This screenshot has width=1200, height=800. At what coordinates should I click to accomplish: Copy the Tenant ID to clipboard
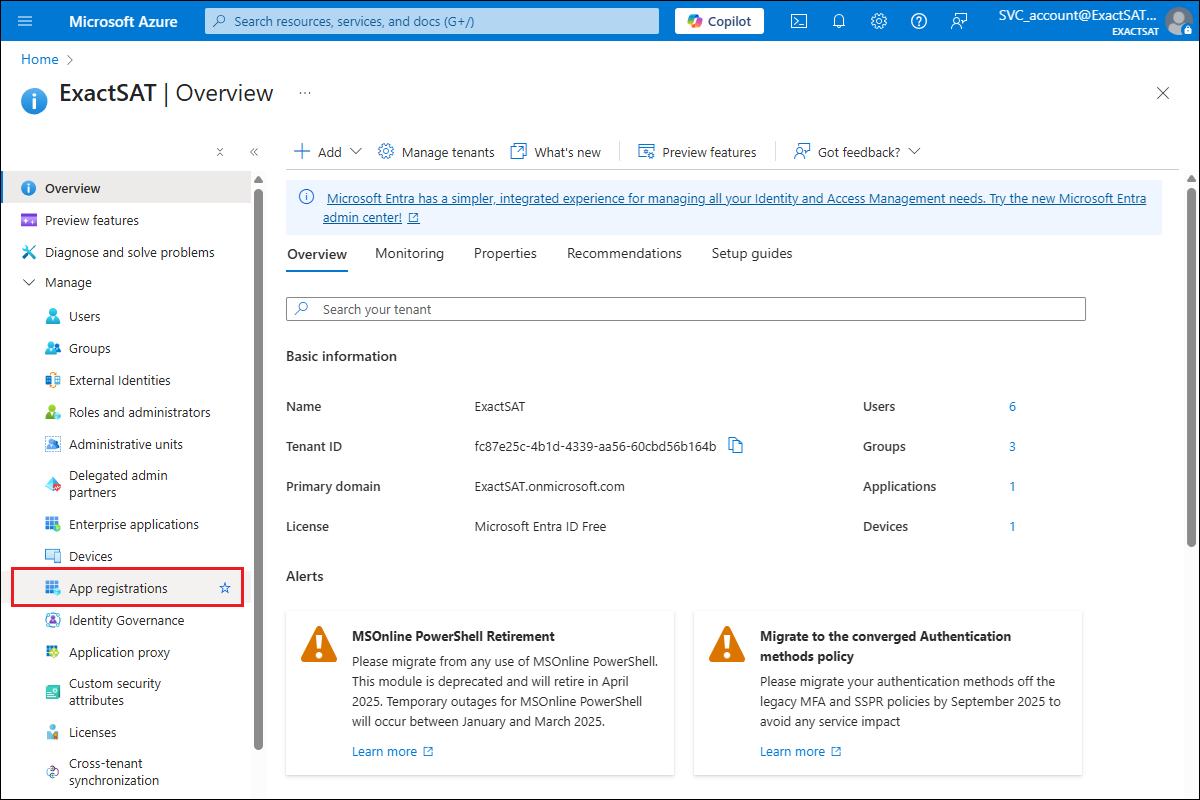(736, 446)
